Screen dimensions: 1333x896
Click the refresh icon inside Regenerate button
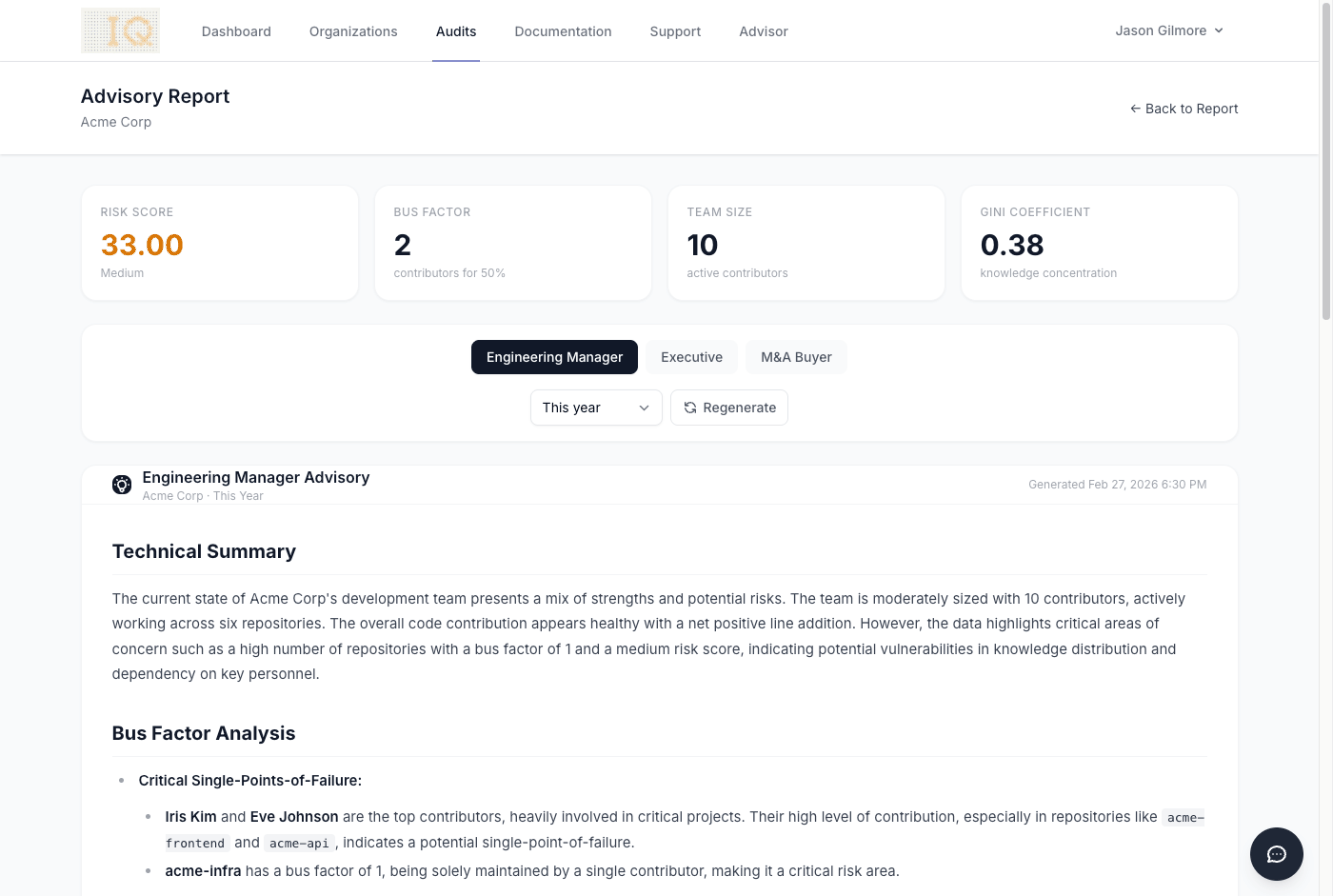[x=691, y=407]
